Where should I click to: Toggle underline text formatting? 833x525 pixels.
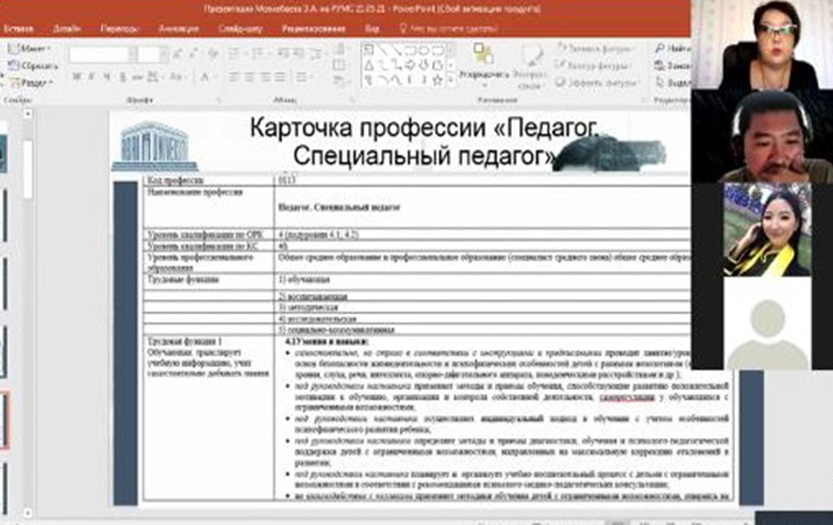pos(105,77)
